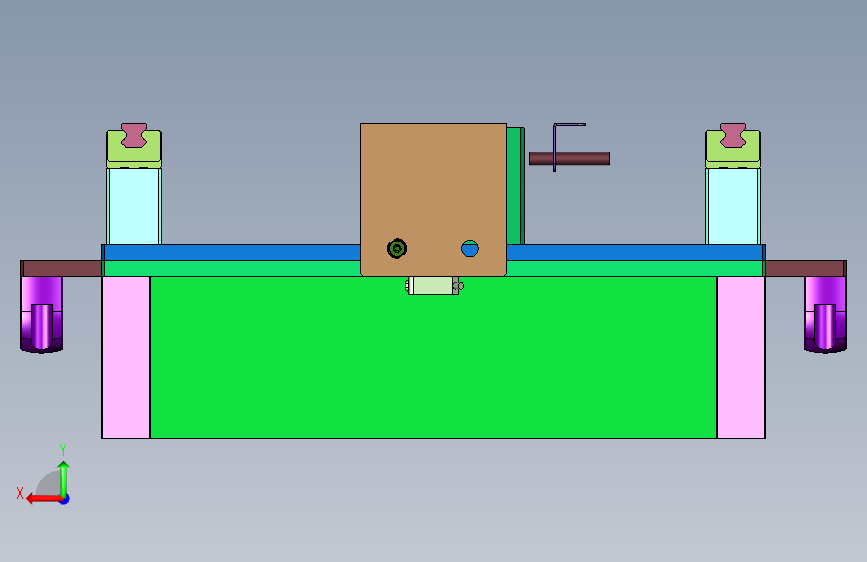Select the right lime green slider block
This screenshot has height=562, width=867.
click(733, 155)
